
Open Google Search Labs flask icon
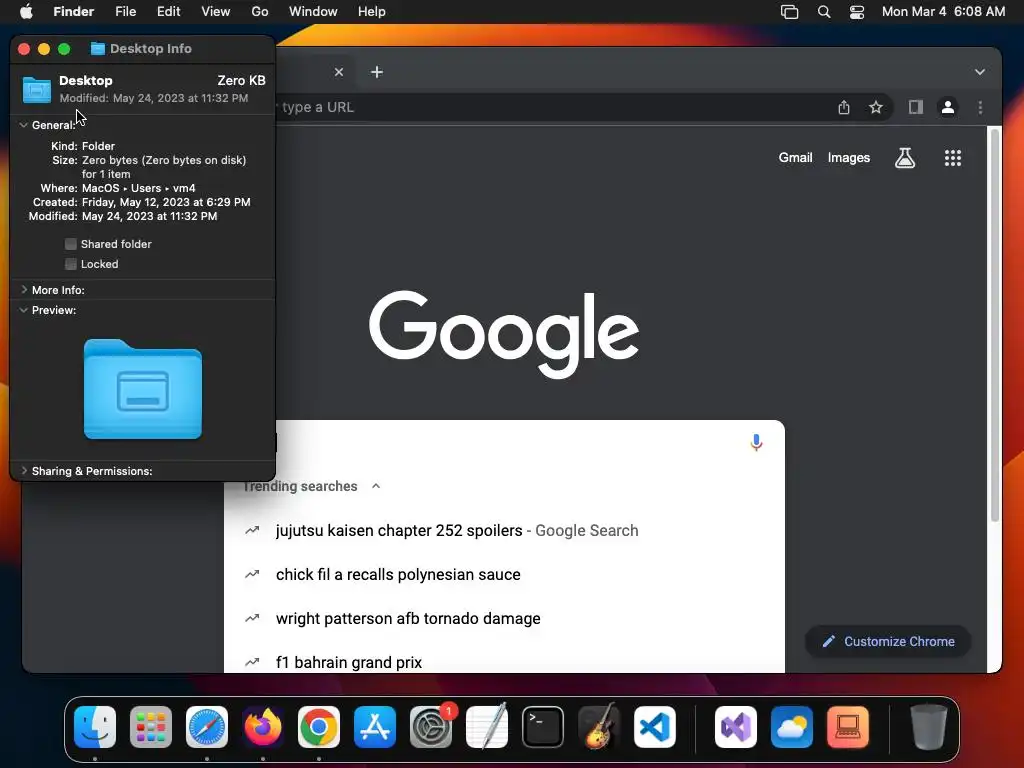[x=904, y=157]
